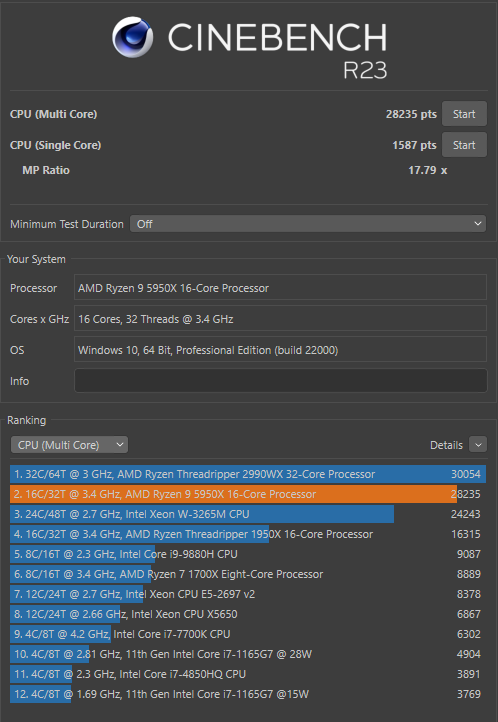Click the CPU (Multi Core) label
The image size is (498, 722).
53,114
